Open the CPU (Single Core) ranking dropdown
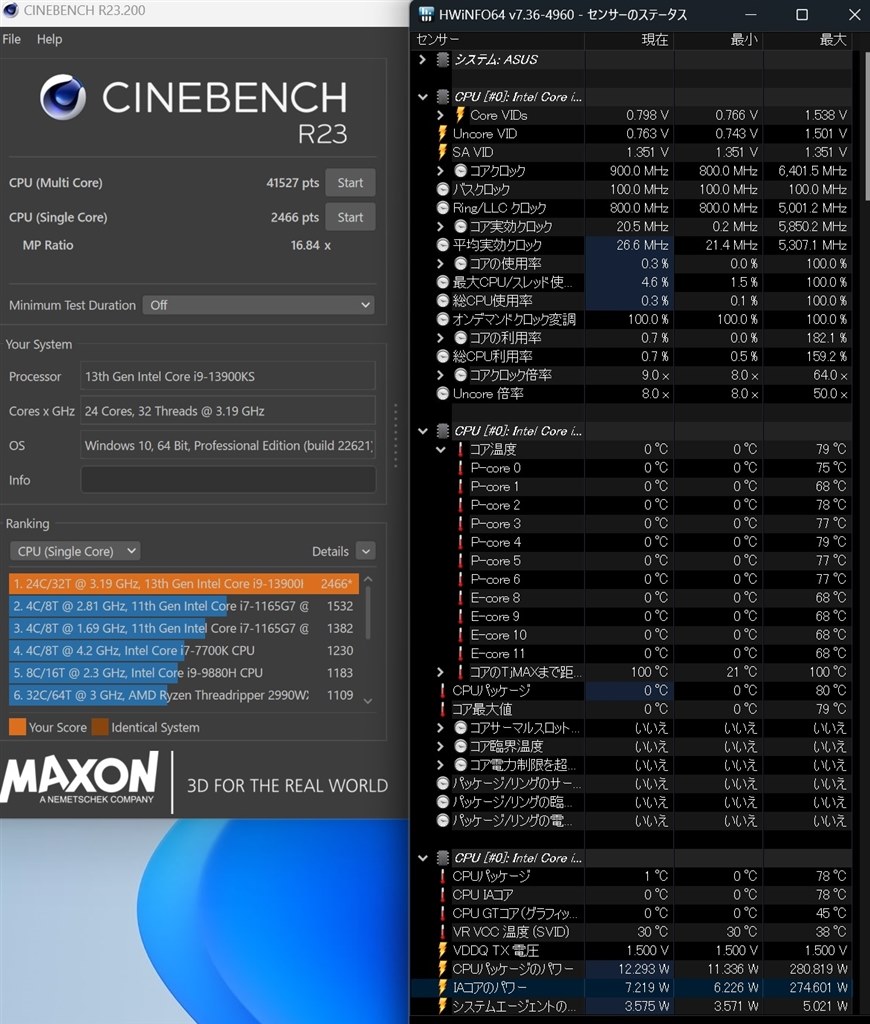The height and width of the screenshot is (1024, 870). (75, 551)
